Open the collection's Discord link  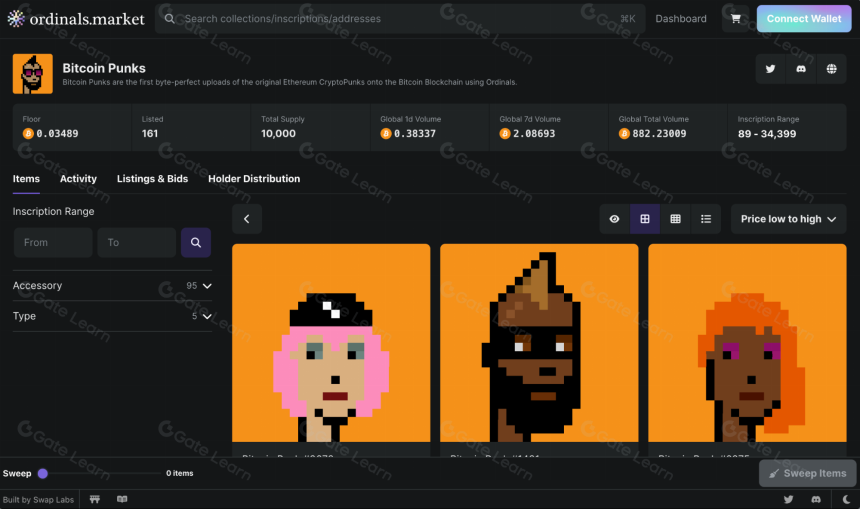coord(801,69)
